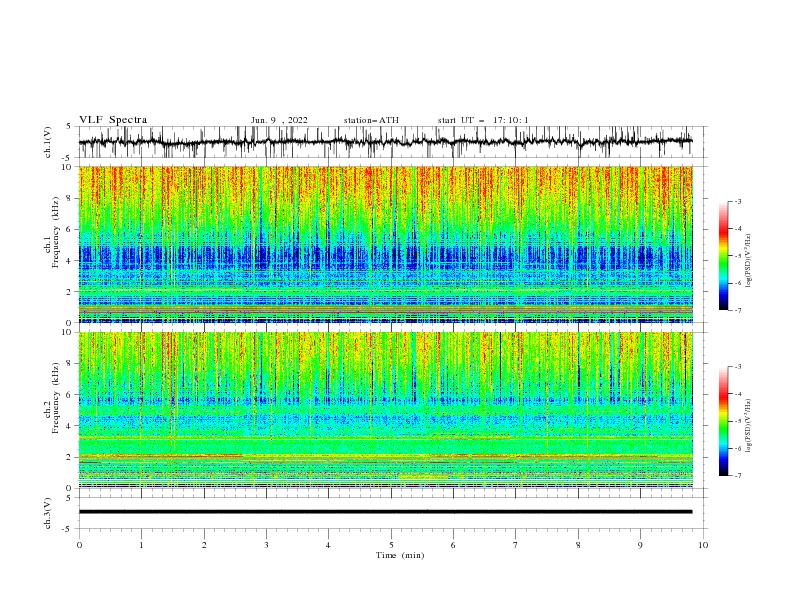Click the ch.1 spectrogram color scale bar
This screenshot has height=612, width=792.
point(724,256)
